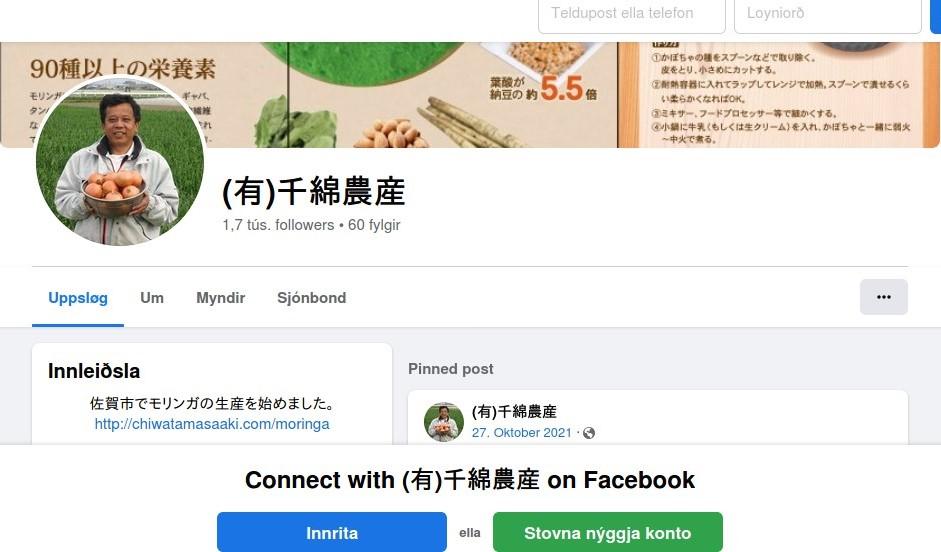Image resolution: width=941 pixels, height=552 pixels.
Task: Open the cover photo banner
Action: [470, 95]
